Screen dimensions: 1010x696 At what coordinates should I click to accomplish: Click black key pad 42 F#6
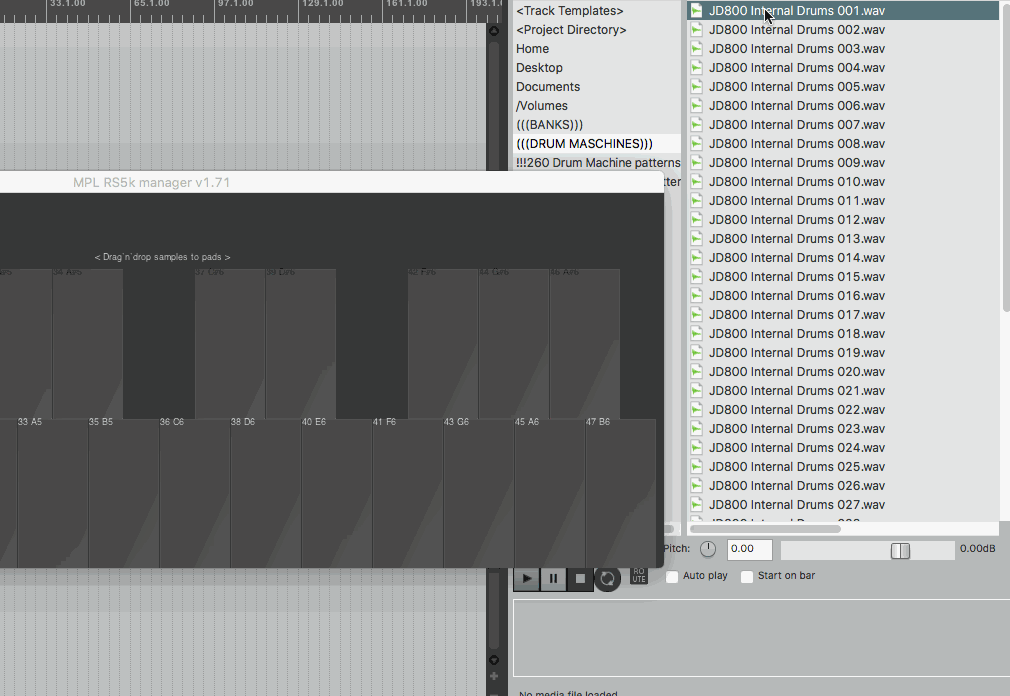click(x=443, y=344)
